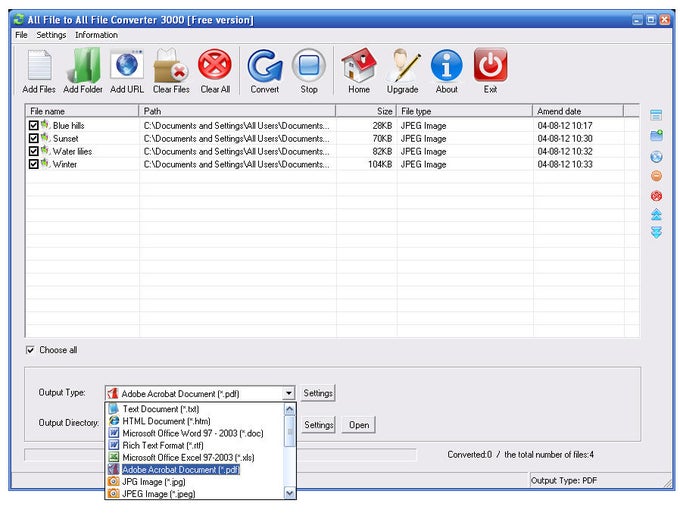Uncheck the Winter file checkbox
Screen dimensions: 680x516
click(x=33, y=164)
